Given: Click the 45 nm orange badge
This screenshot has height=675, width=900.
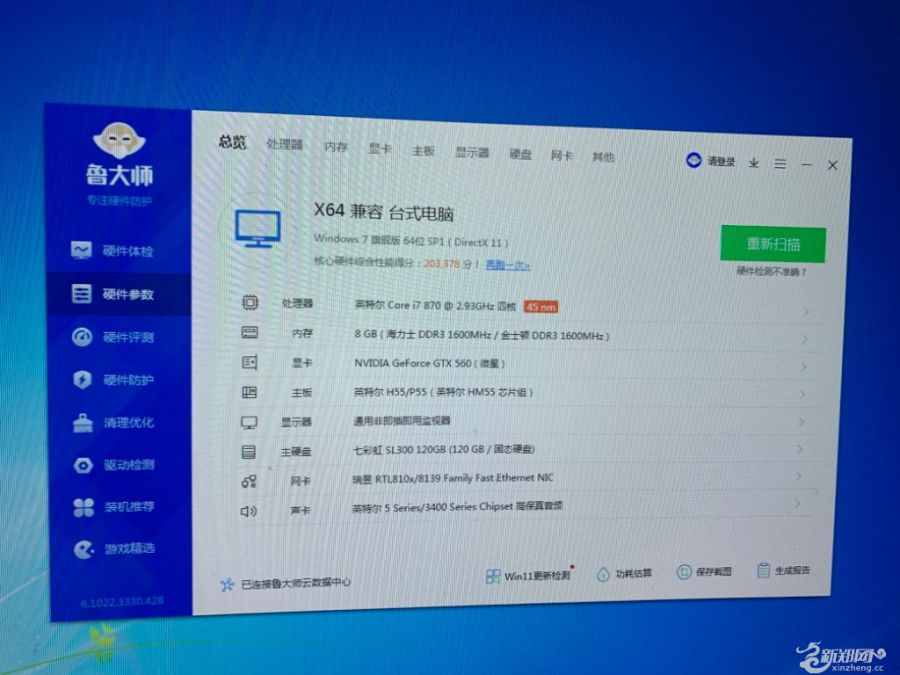Looking at the screenshot, I should pyautogui.click(x=541, y=307).
